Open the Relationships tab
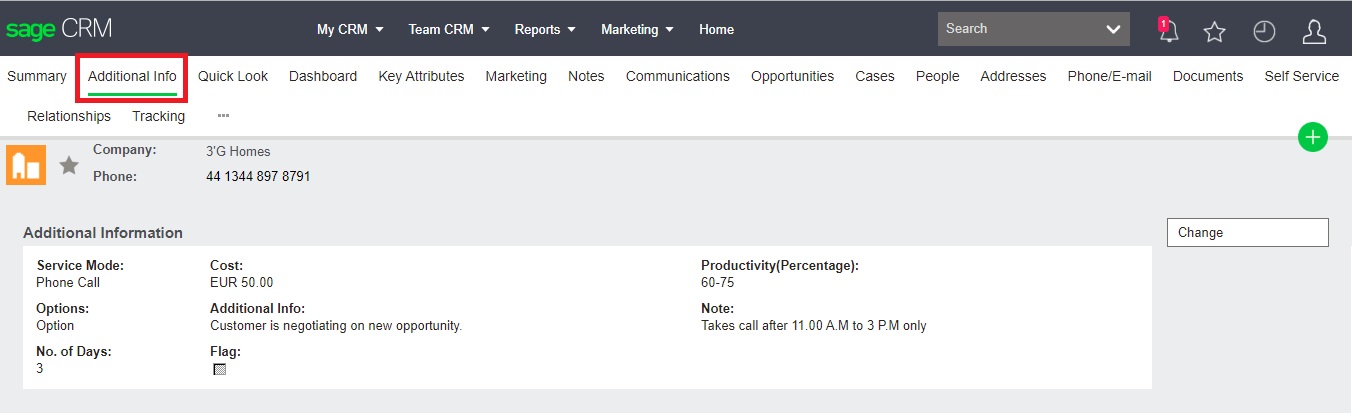Image resolution: width=1352 pixels, height=413 pixels. [x=69, y=116]
